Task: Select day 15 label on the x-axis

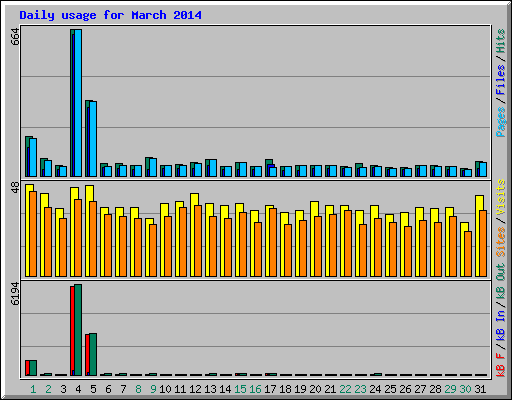Action: point(240,389)
